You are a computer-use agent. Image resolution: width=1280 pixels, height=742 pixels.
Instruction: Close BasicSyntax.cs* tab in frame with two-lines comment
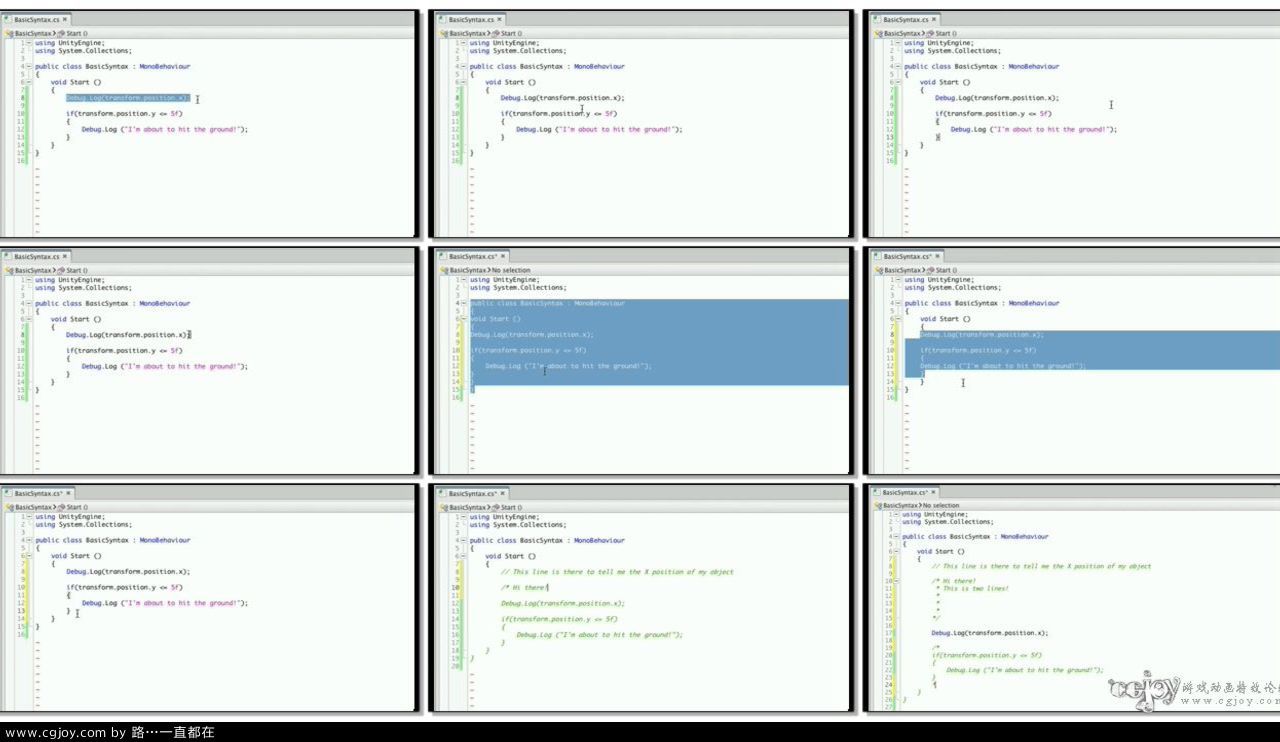coord(935,492)
